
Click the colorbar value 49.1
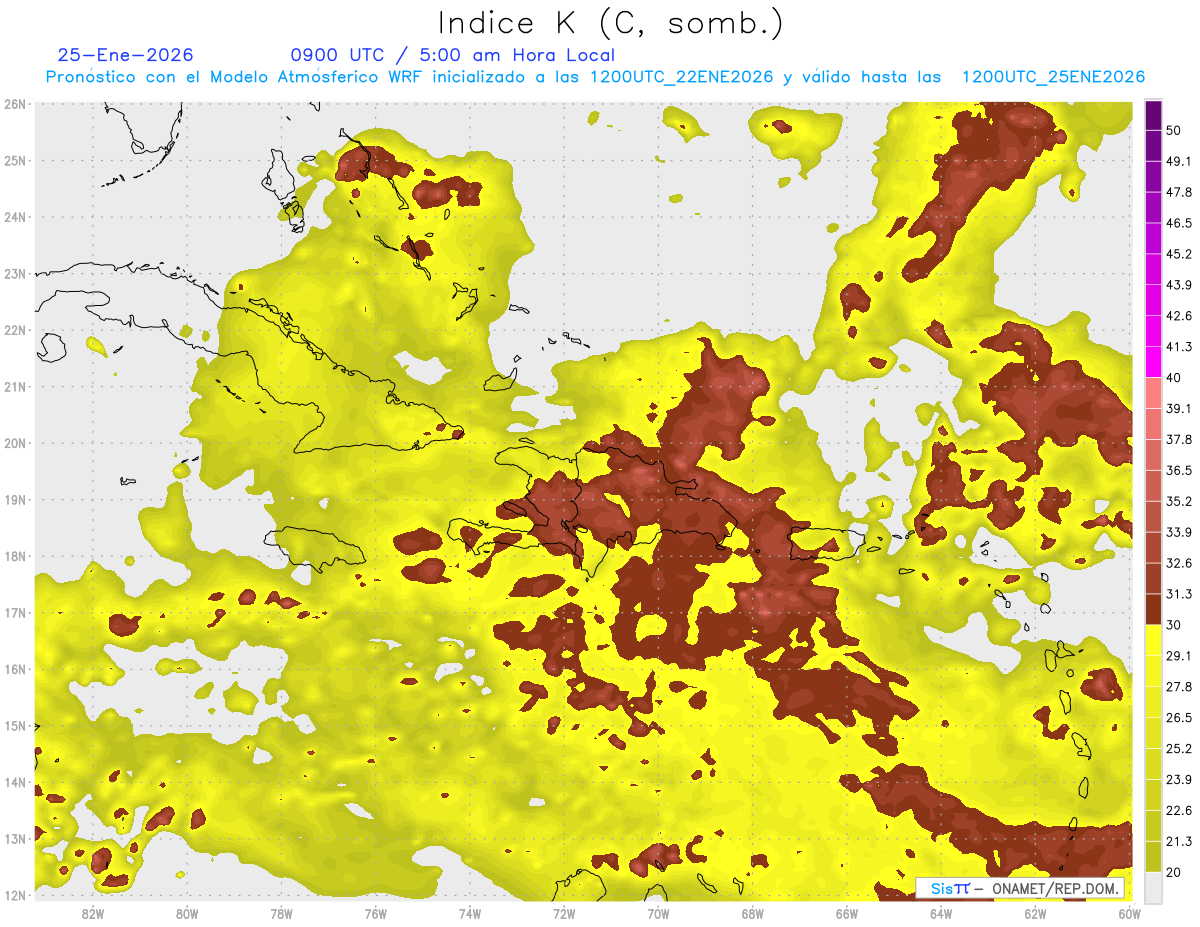point(1179,161)
